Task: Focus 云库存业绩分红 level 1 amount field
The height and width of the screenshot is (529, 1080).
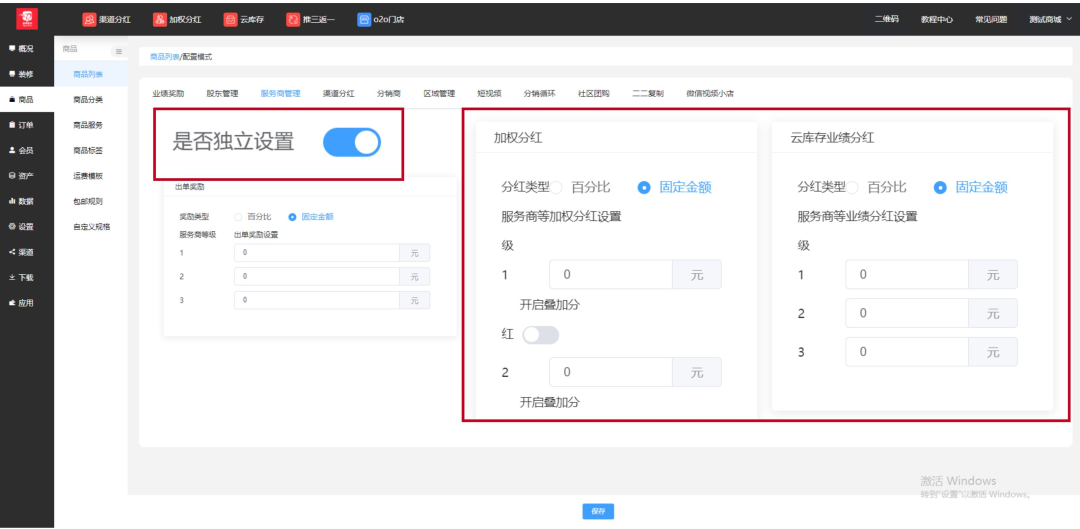Action: [907, 275]
